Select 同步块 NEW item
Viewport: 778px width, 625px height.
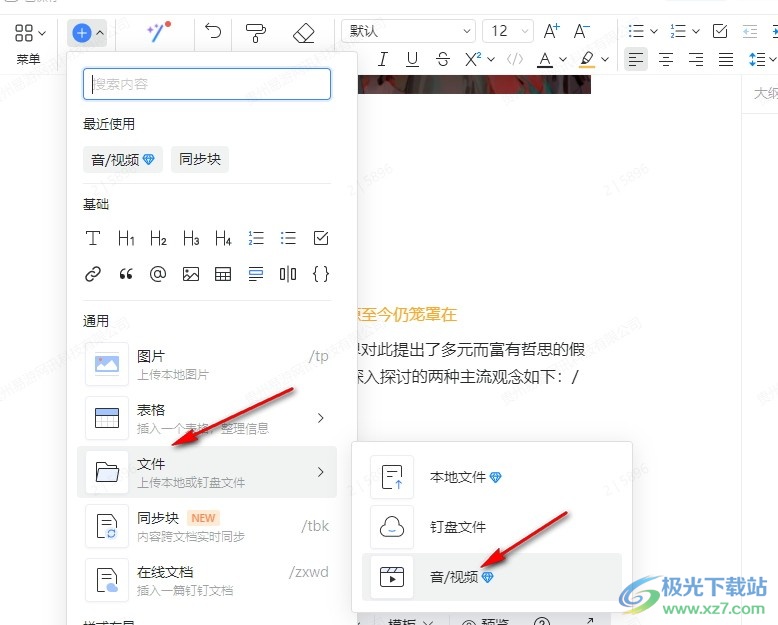(x=207, y=526)
